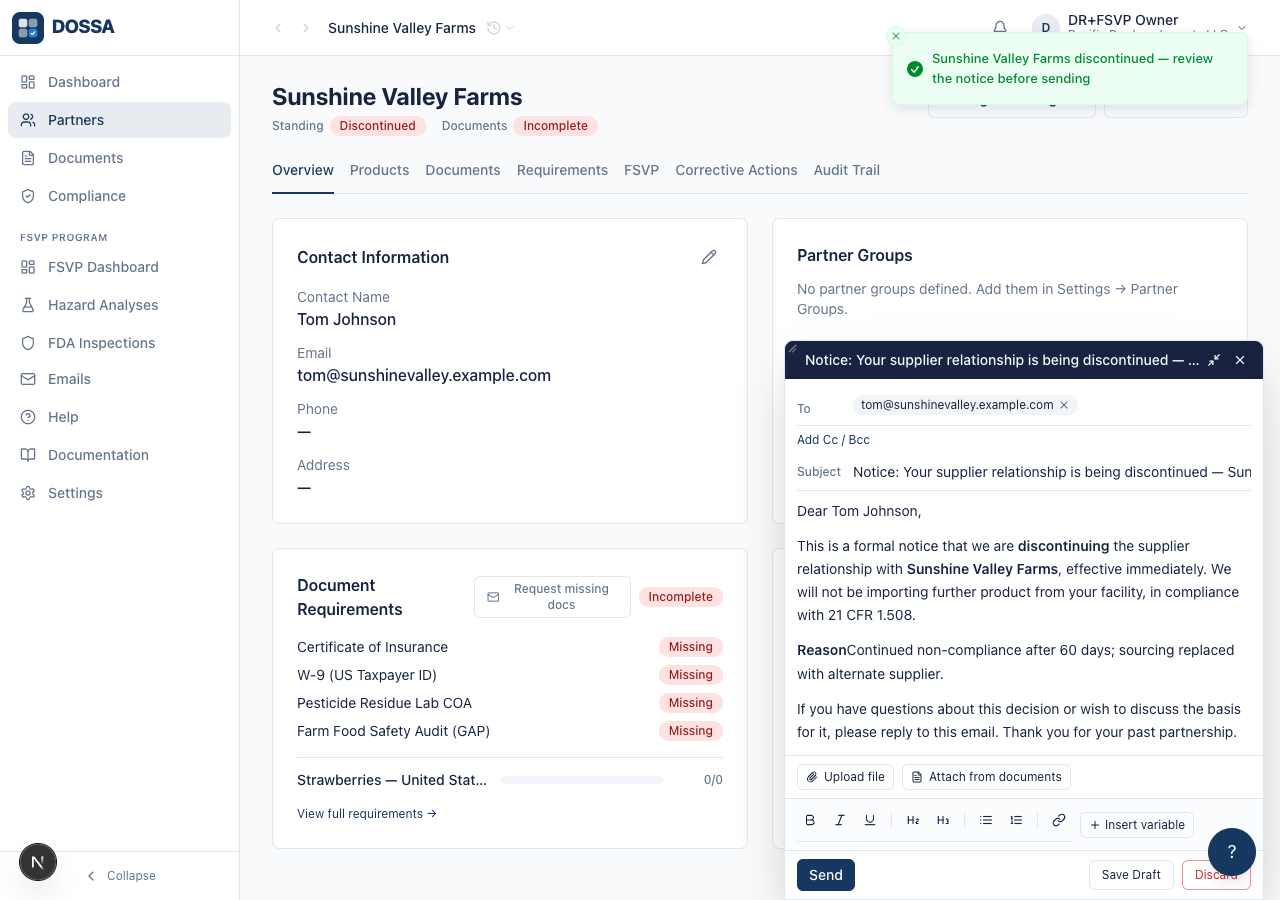Switch to the Overview tab
The height and width of the screenshot is (900, 1280).
[303, 170]
